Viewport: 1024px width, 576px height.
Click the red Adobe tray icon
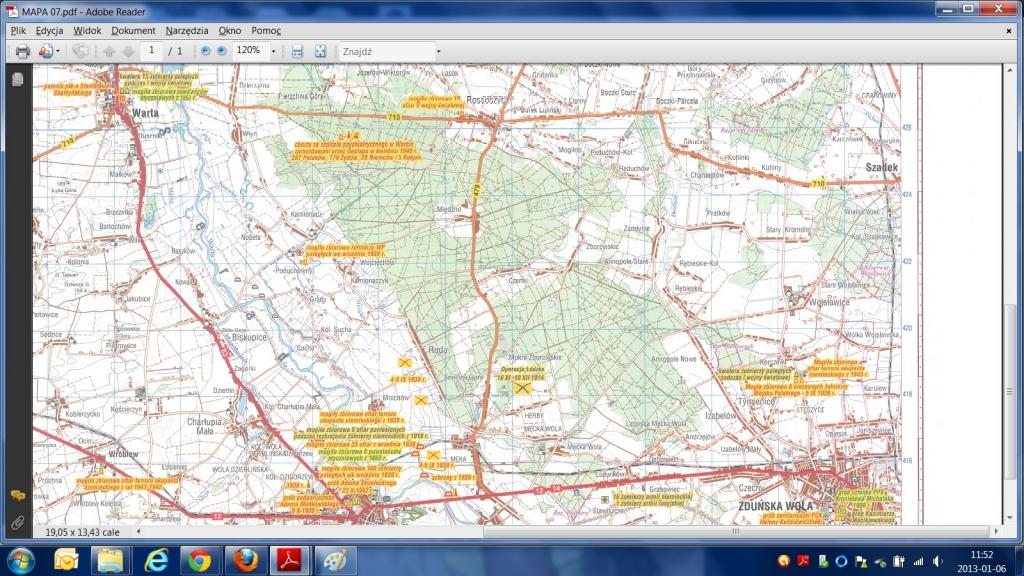pyautogui.click(x=803, y=561)
